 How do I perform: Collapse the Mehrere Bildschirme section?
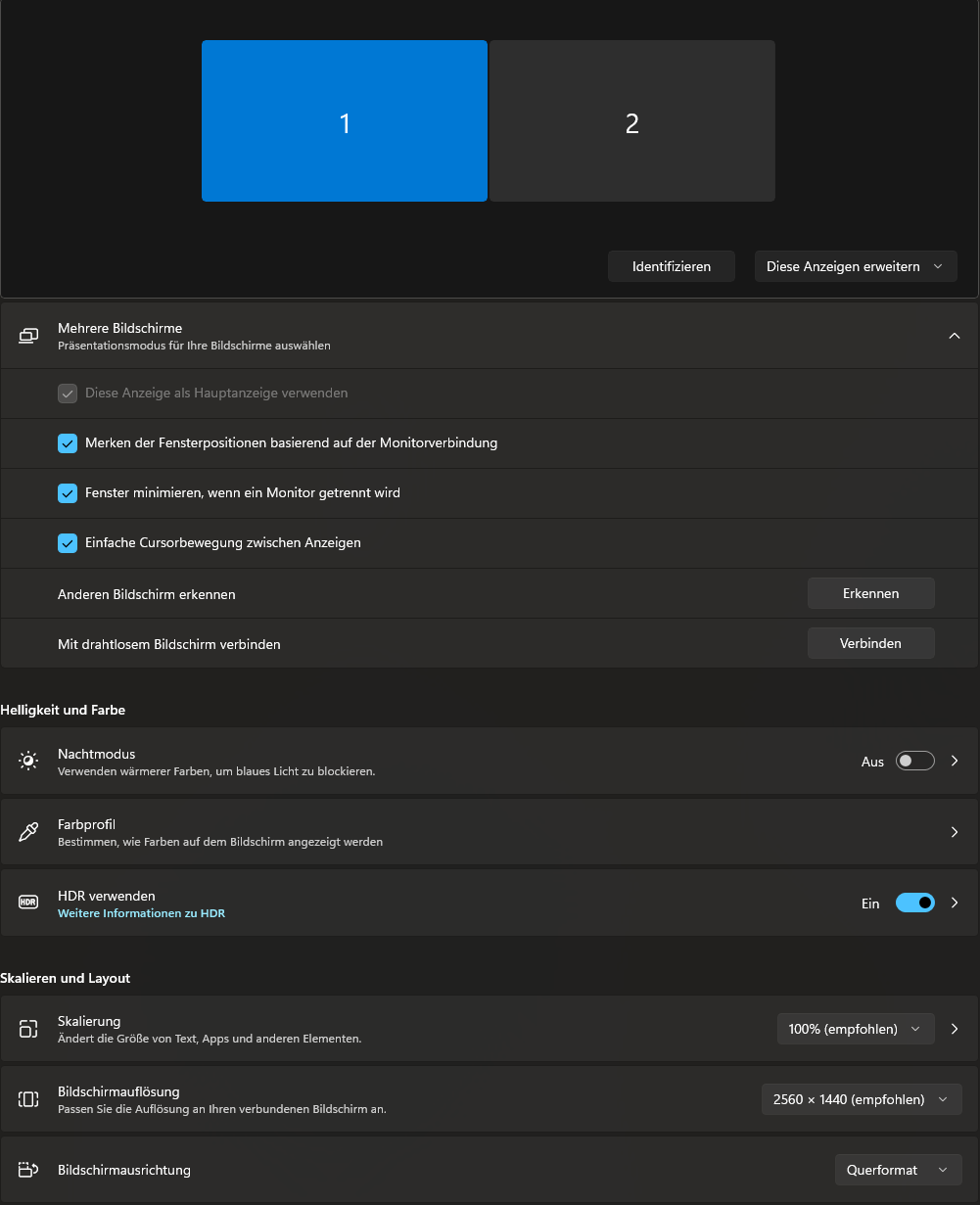pyautogui.click(x=955, y=336)
